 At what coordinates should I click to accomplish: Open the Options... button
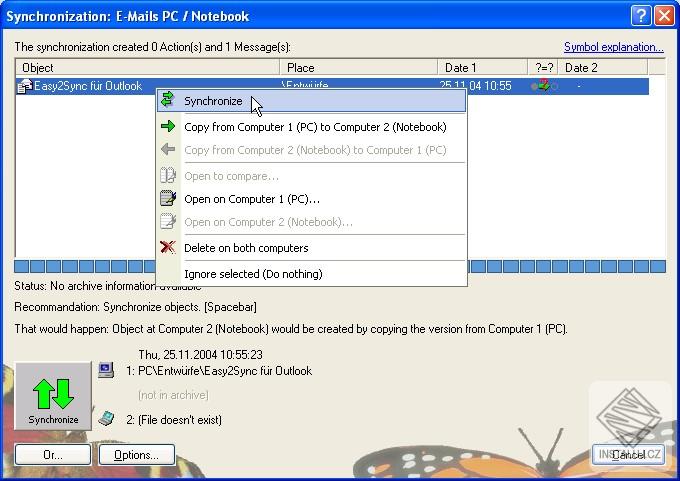pyautogui.click(x=137, y=455)
